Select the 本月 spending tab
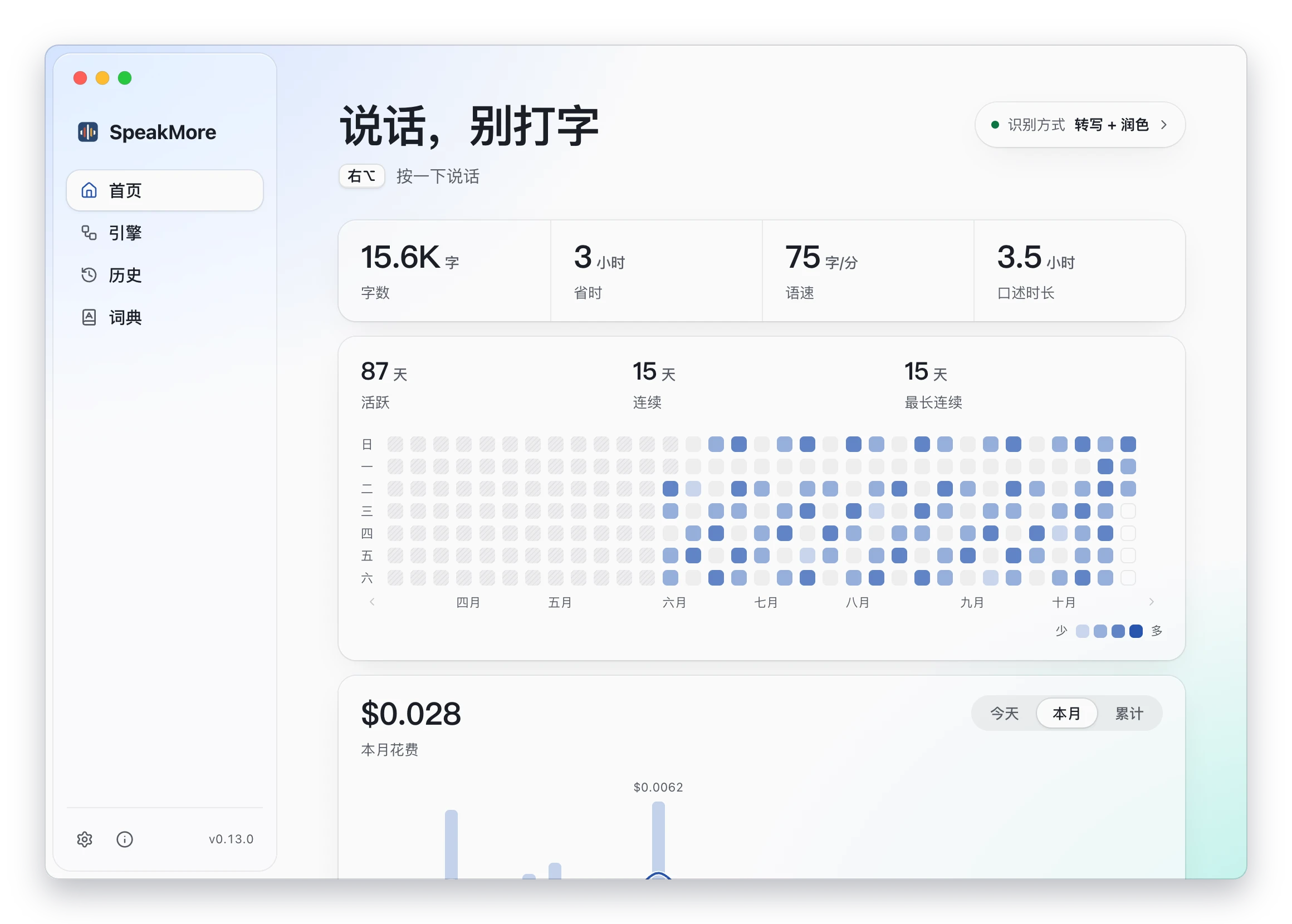This screenshot has height=924, width=1292. [x=1066, y=713]
